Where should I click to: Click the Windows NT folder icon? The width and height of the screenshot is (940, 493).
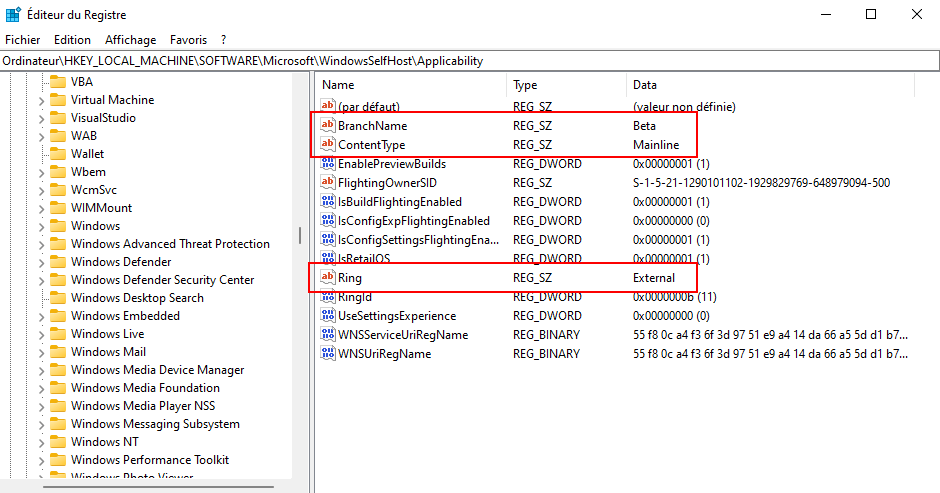pos(58,441)
